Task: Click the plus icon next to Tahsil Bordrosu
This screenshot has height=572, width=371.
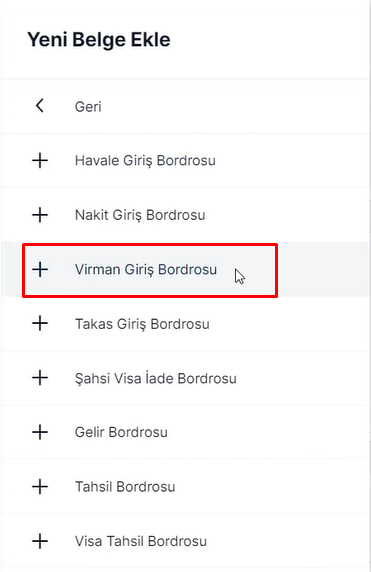Action: (40, 487)
